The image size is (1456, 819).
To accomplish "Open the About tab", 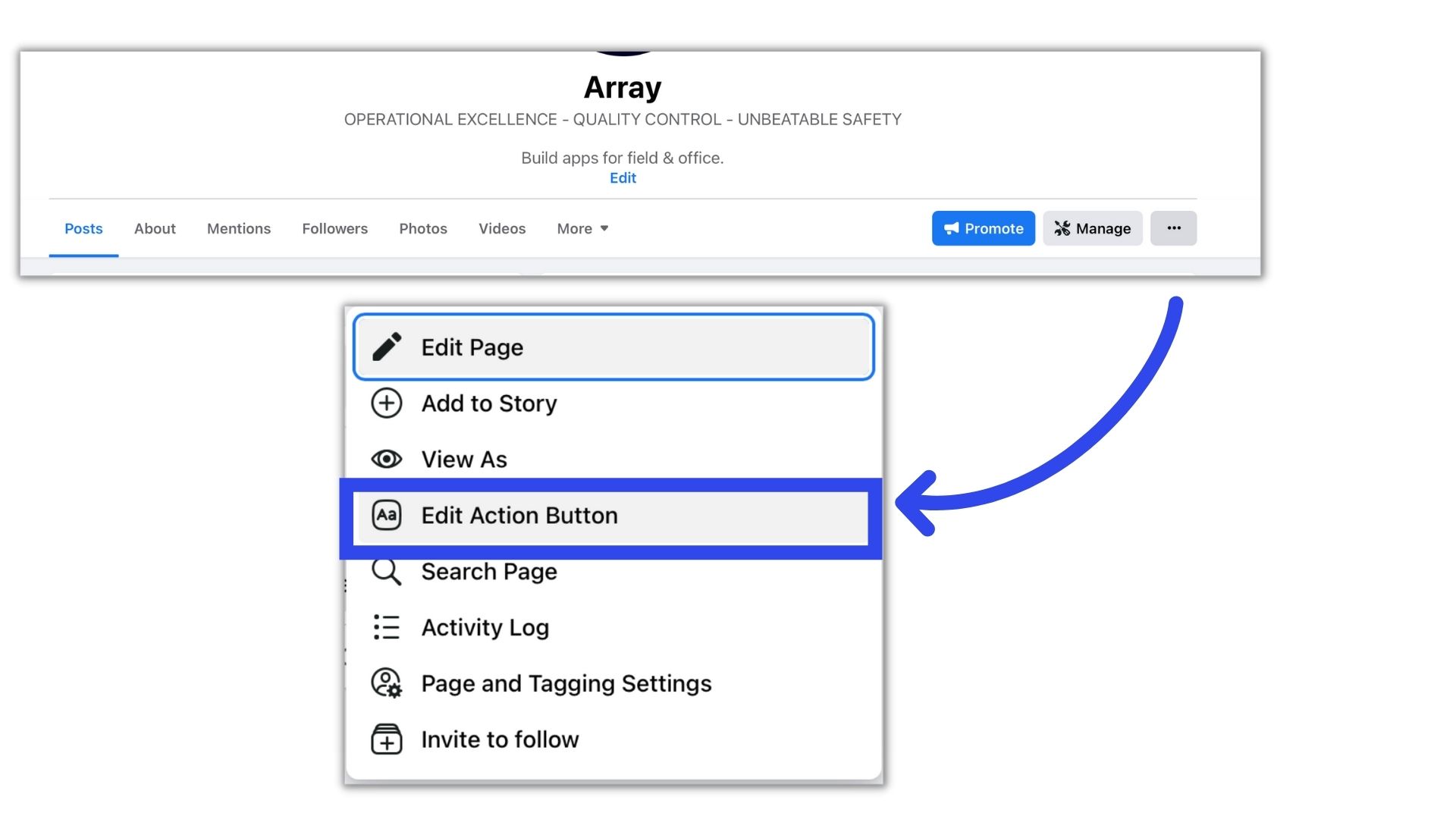I will coord(155,228).
